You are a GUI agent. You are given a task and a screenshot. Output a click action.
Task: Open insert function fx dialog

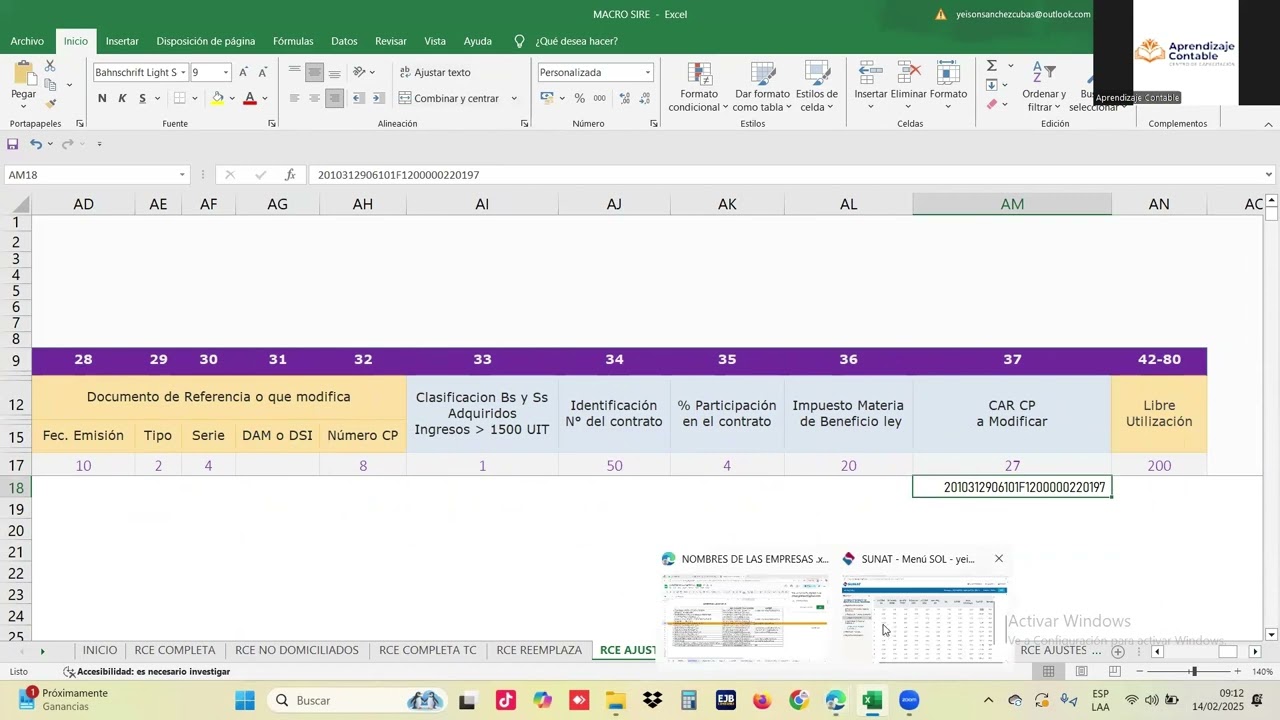pos(290,175)
